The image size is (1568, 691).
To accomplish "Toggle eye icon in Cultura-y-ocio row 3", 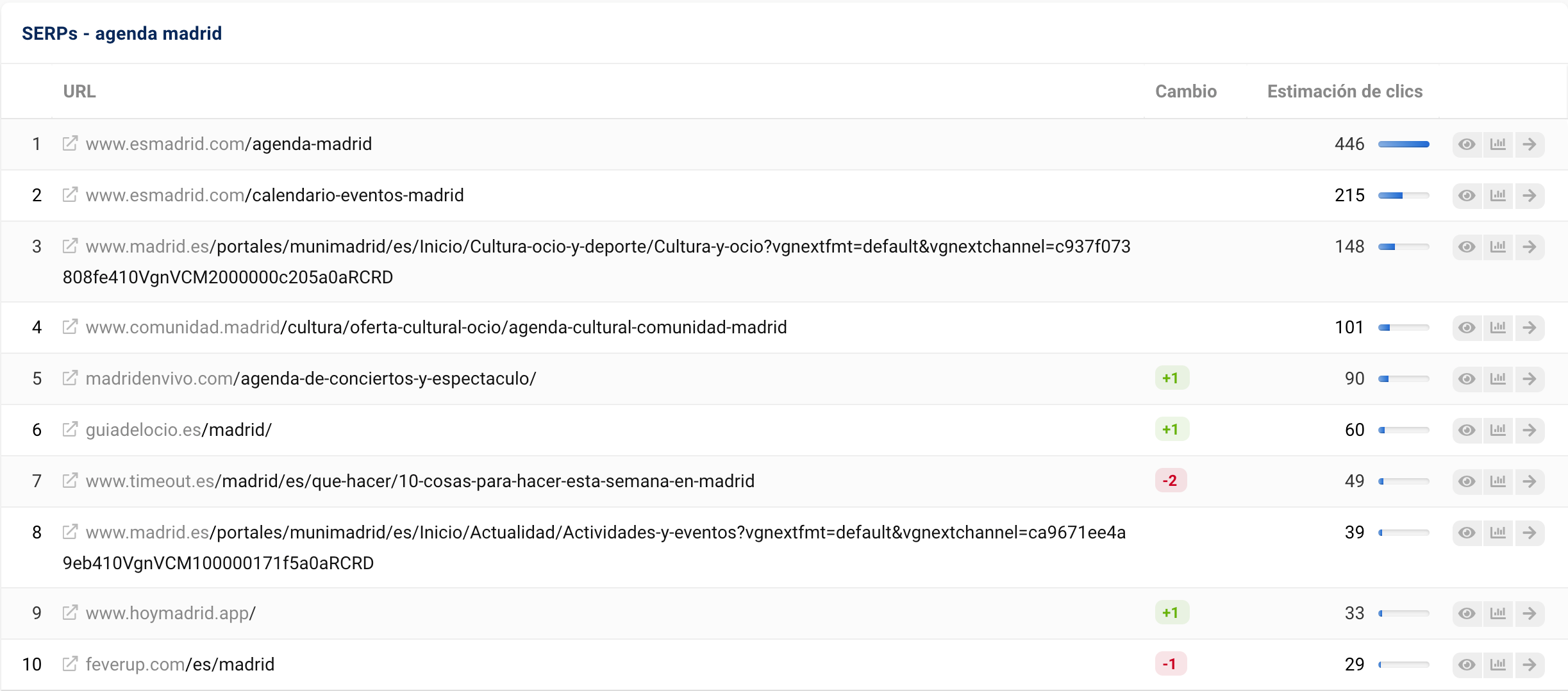I will tap(1467, 246).
